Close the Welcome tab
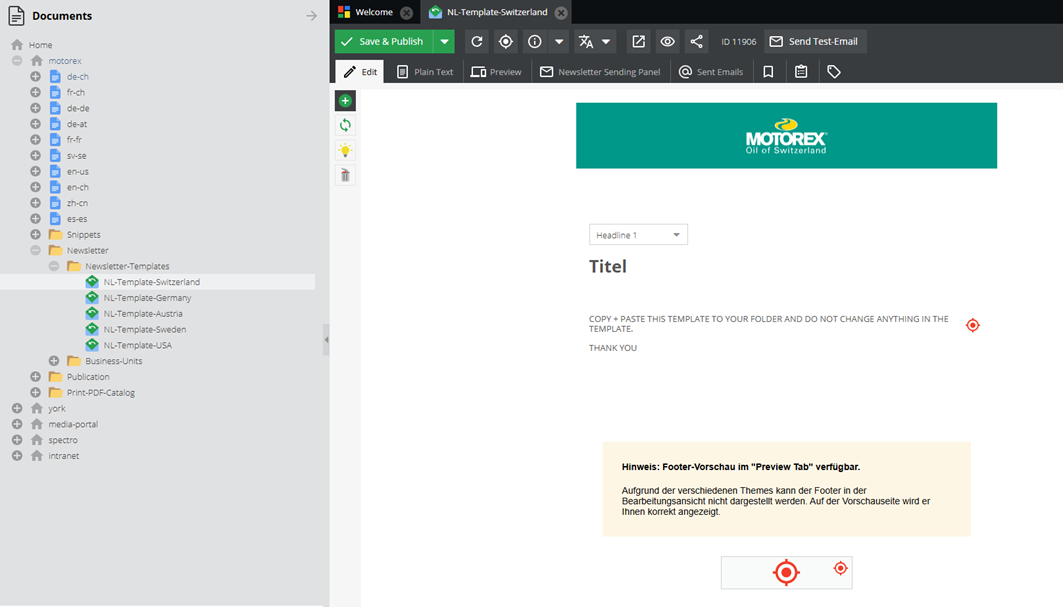 pos(406,13)
